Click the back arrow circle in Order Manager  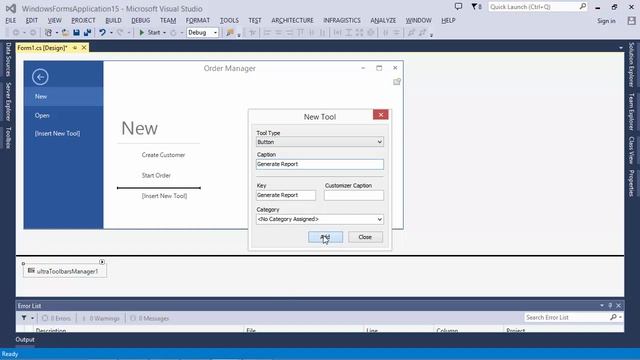(40, 77)
